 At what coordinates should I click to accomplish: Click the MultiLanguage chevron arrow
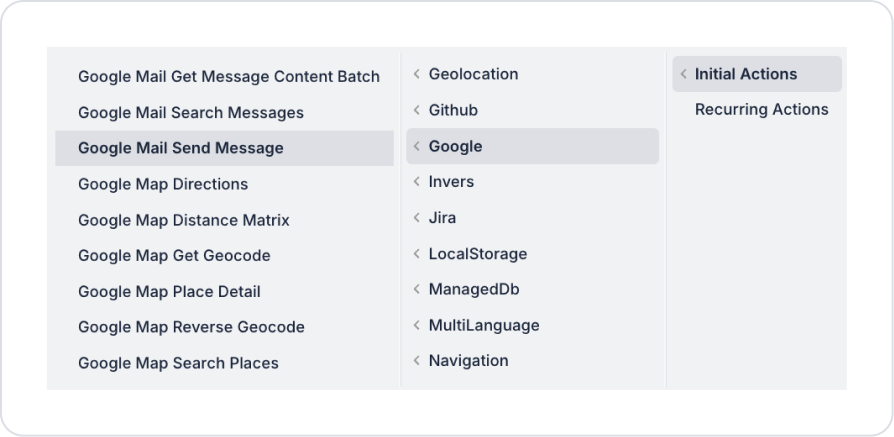[x=417, y=325]
